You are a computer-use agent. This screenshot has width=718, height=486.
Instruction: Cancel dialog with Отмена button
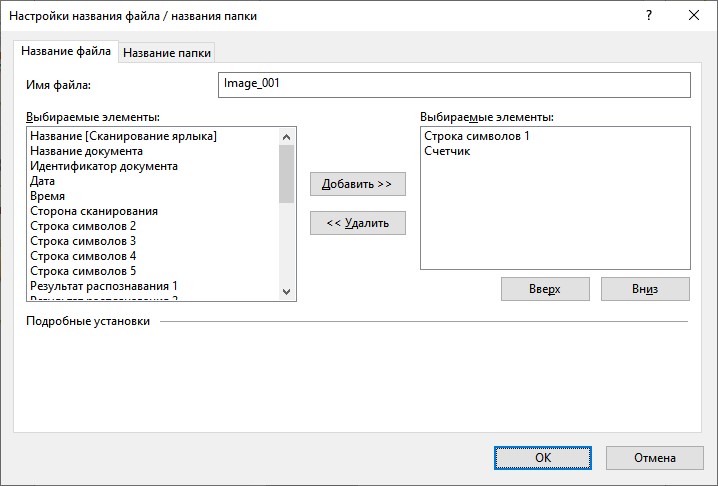coord(655,458)
